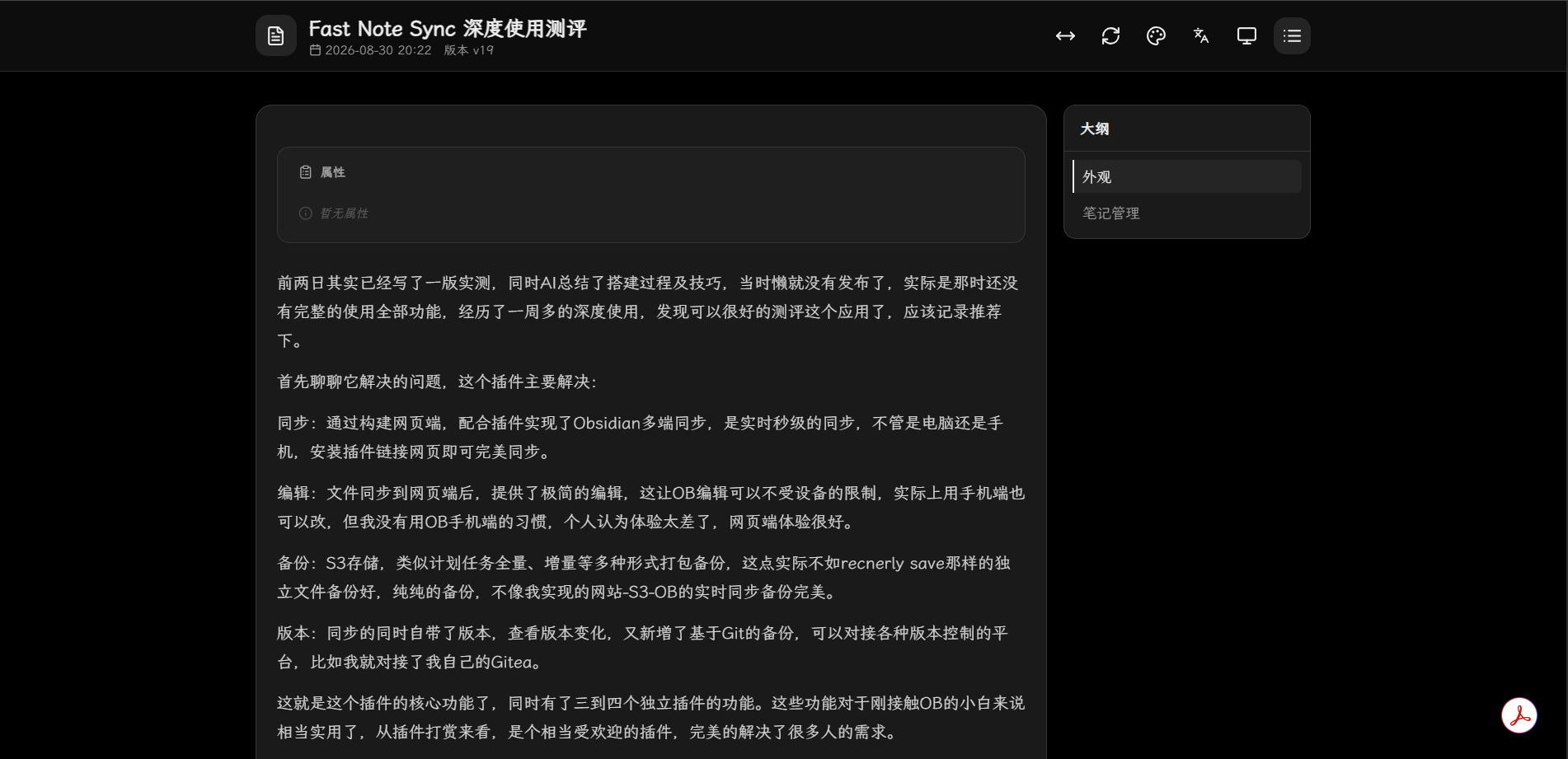Click the timestamp 2026-08-30 20:22
1568x759 pixels.
(x=378, y=50)
